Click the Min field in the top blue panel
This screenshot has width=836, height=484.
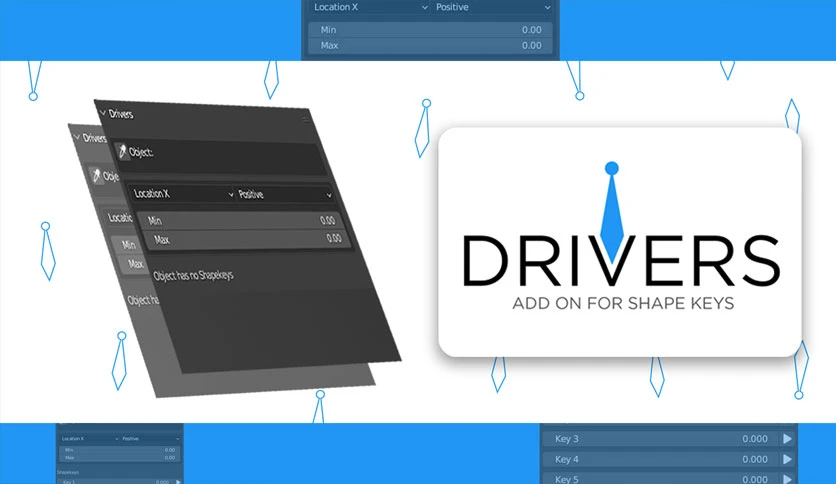click(x=431, y=30)
